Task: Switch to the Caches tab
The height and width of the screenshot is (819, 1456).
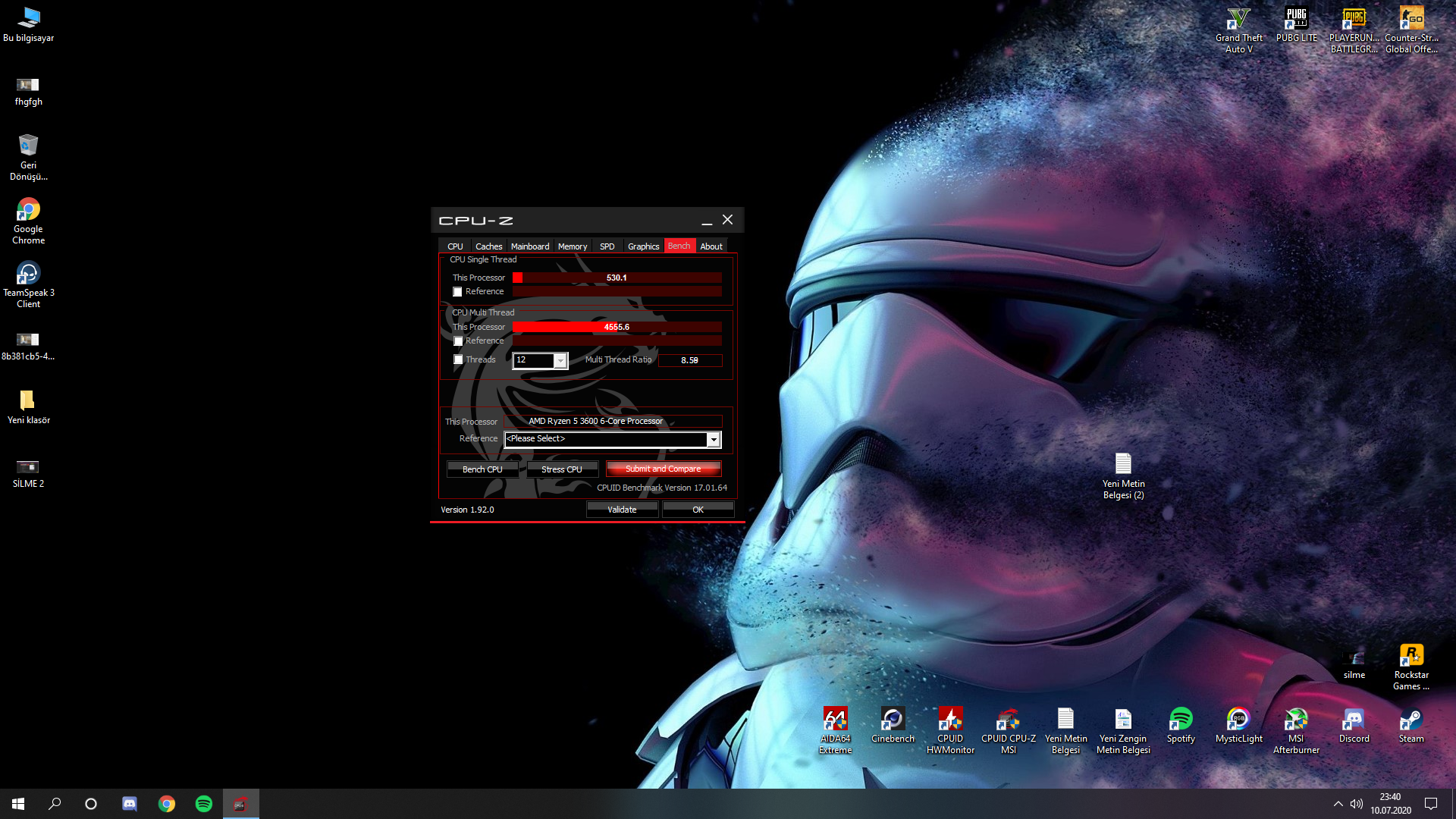Action: tap(488, 246)
